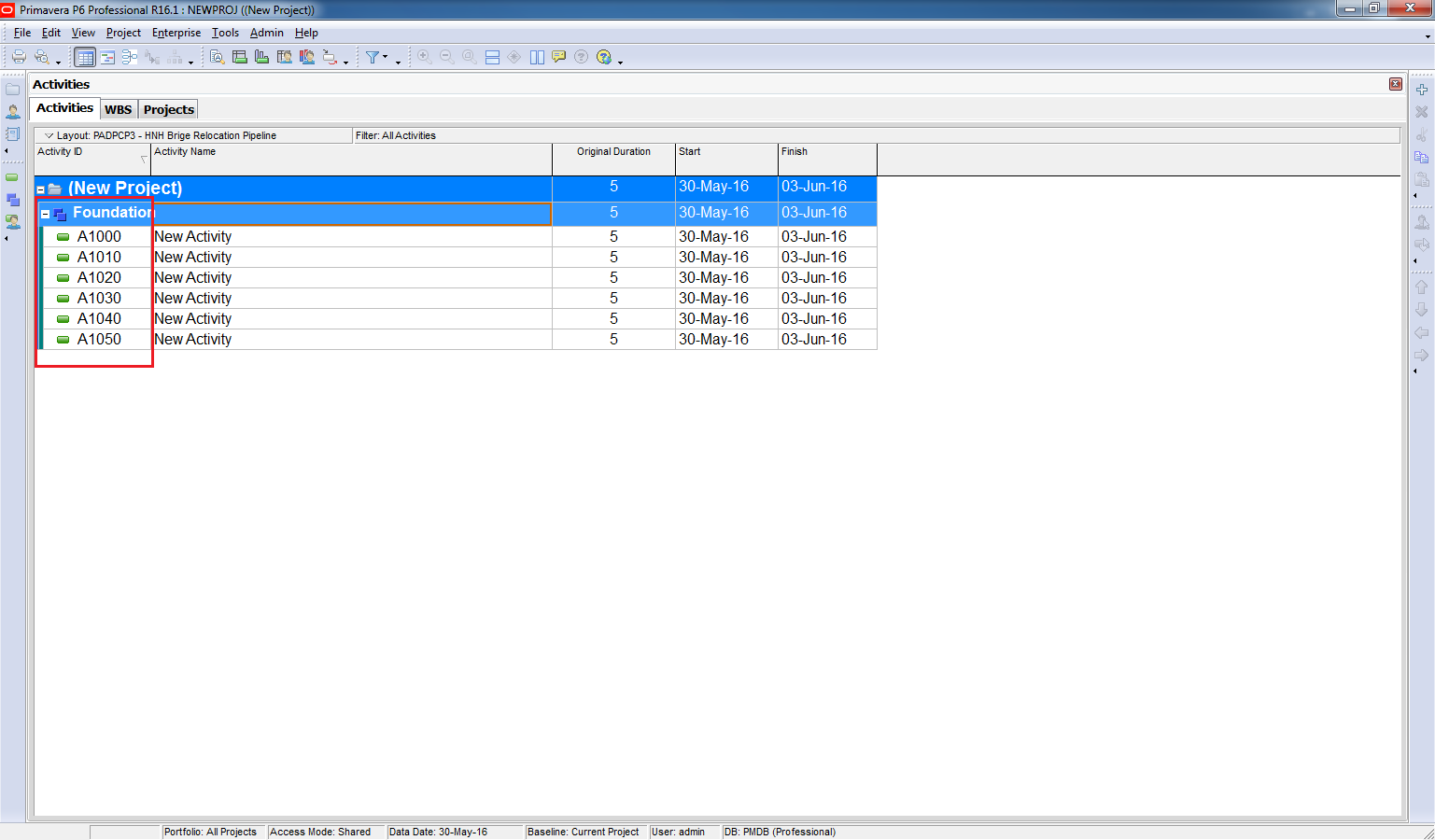Click the Filter funnel icon
The width and height of the screenshot is (1435, 840).
point(373,57)
